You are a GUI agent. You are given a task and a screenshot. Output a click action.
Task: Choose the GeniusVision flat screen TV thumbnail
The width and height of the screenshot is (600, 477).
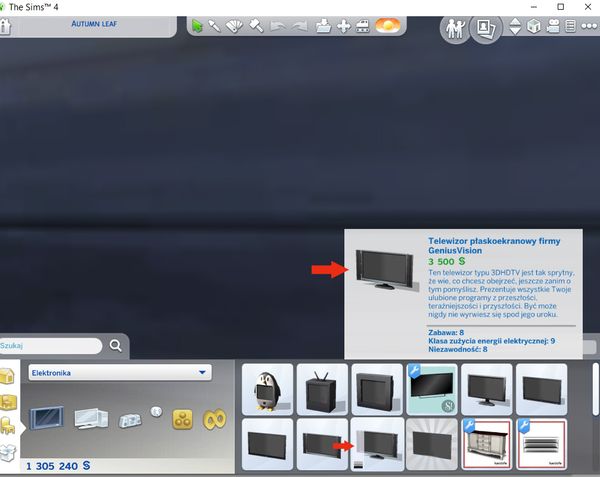tap(377, 444)
